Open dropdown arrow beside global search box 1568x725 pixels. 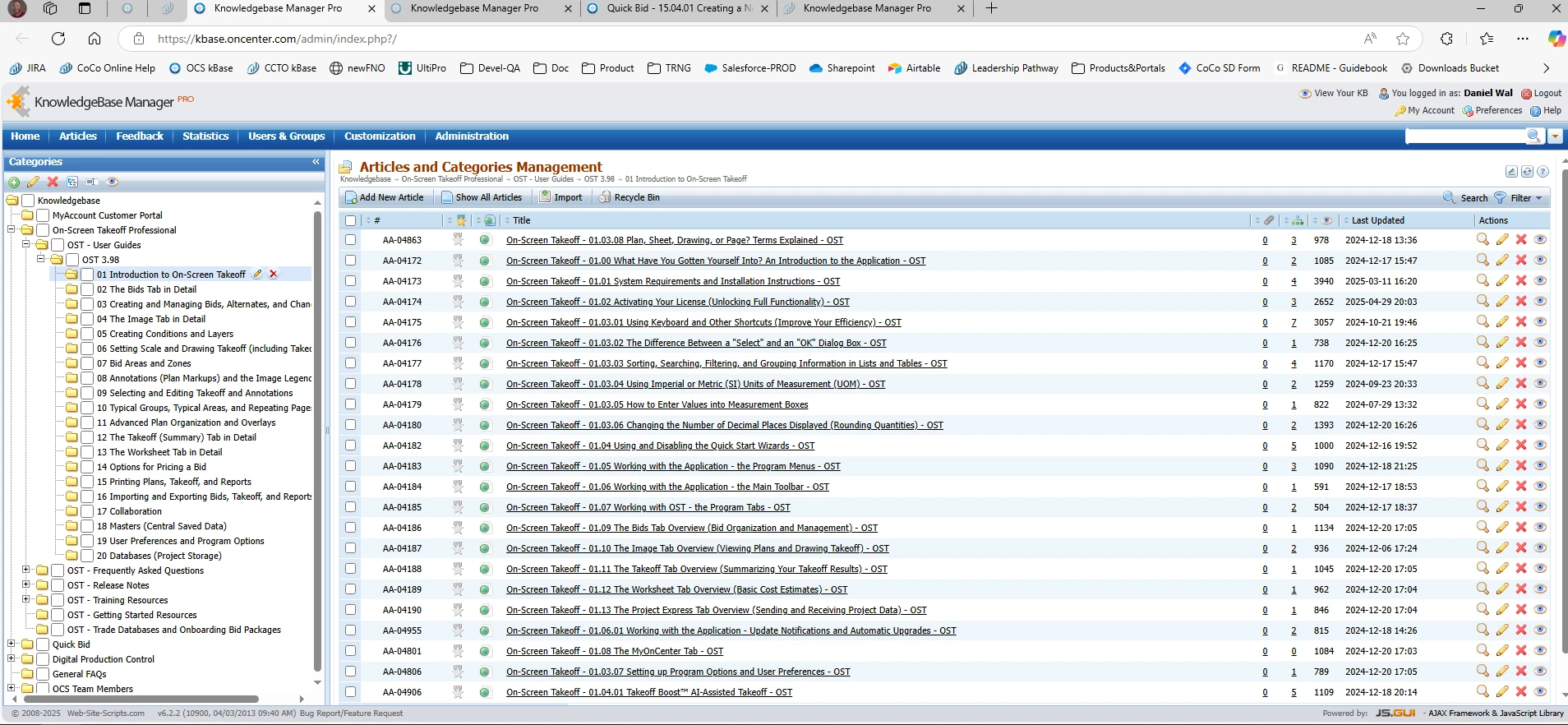tap(1555, 136)
